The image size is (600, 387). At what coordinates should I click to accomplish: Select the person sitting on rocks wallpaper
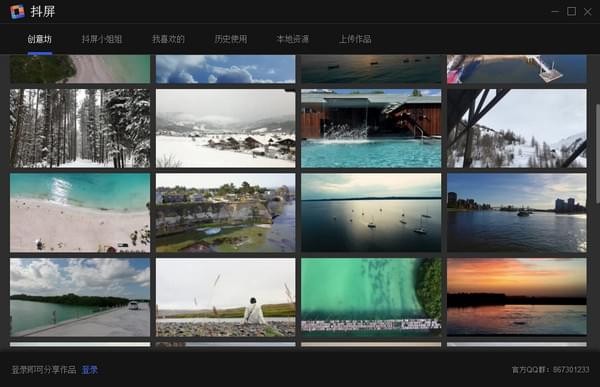[226, 297]
